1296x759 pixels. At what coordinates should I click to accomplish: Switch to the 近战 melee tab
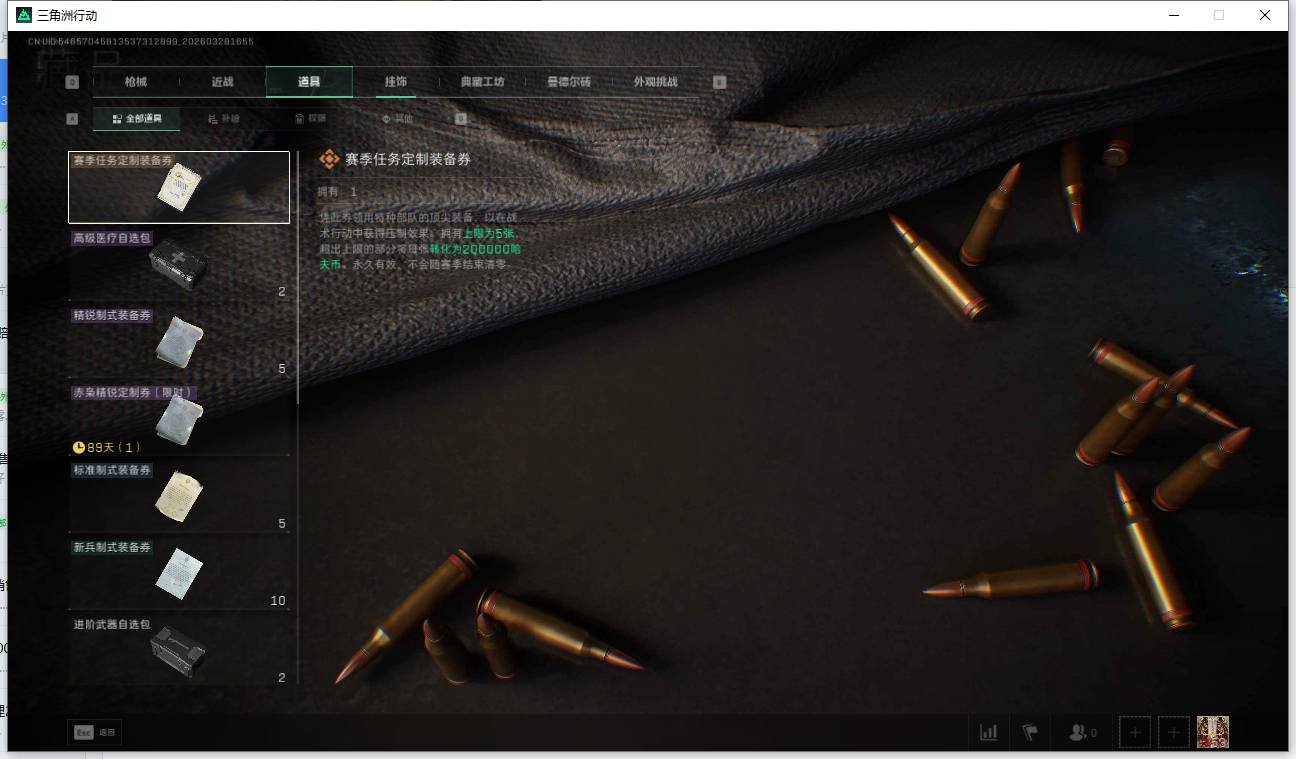click(x=222, y=82)
